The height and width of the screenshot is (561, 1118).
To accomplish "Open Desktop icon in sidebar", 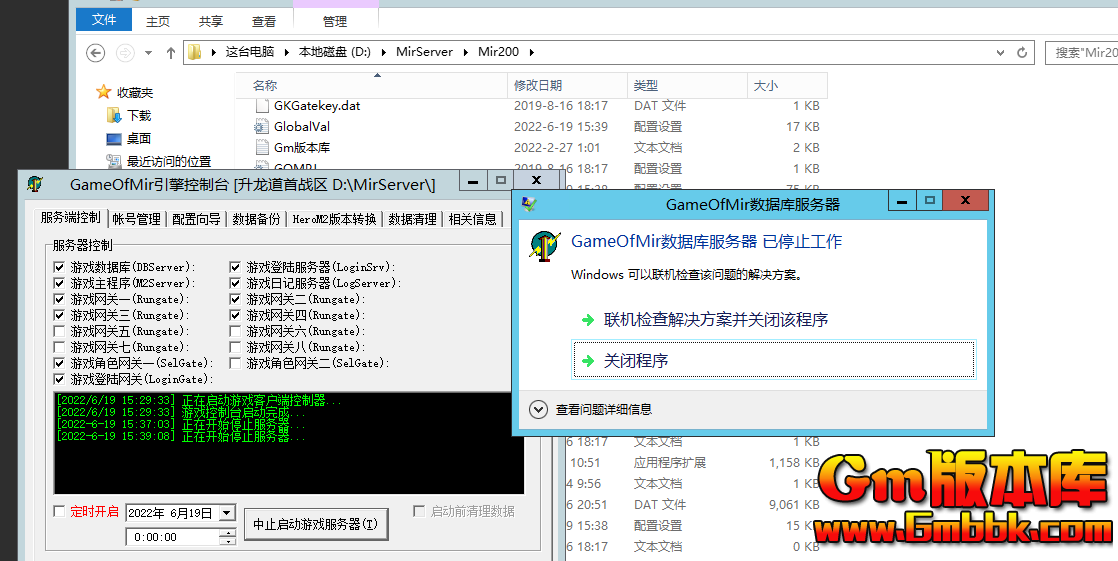I will [x=113, y=138].
